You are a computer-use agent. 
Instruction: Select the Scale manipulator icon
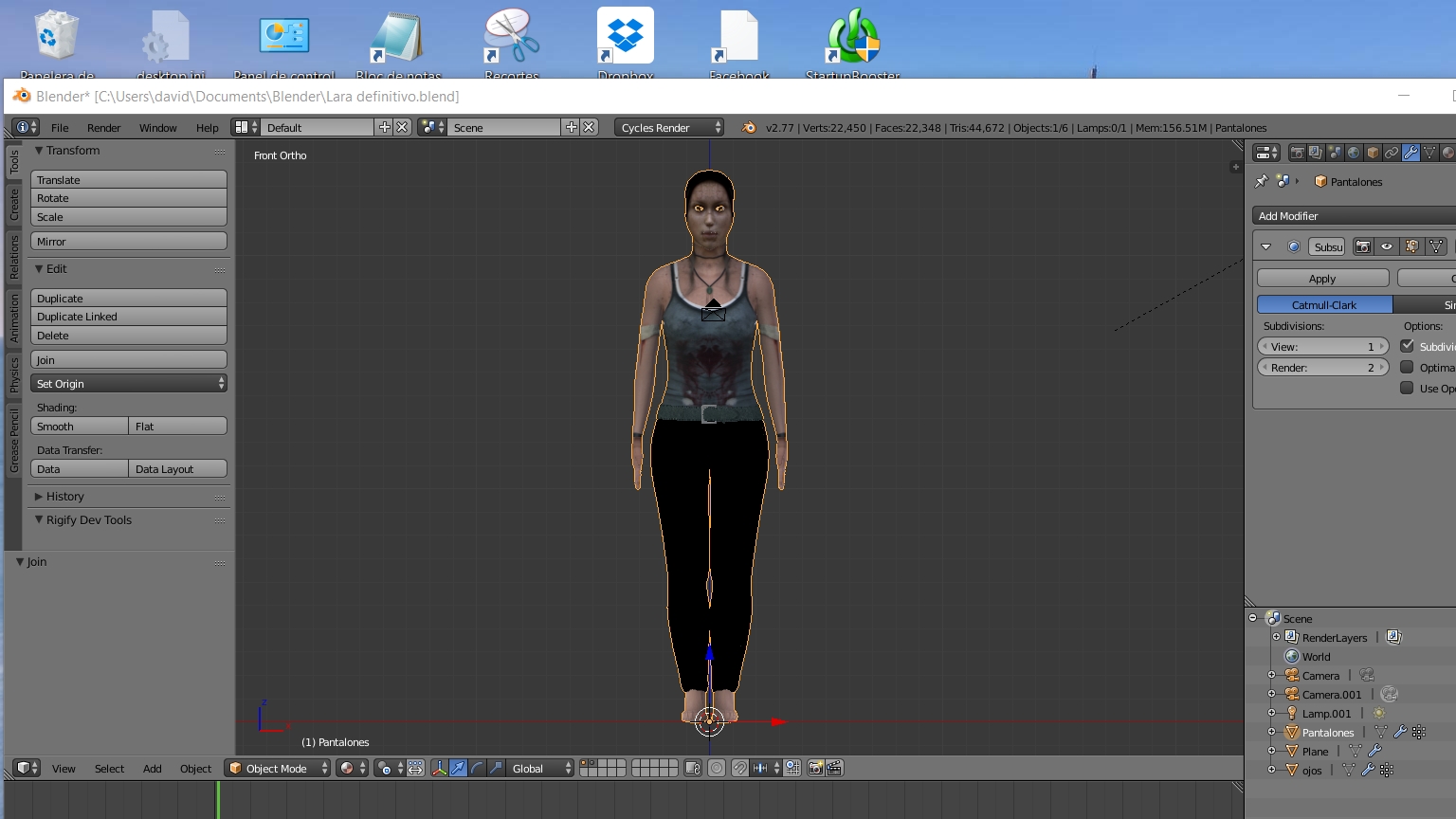496,768
